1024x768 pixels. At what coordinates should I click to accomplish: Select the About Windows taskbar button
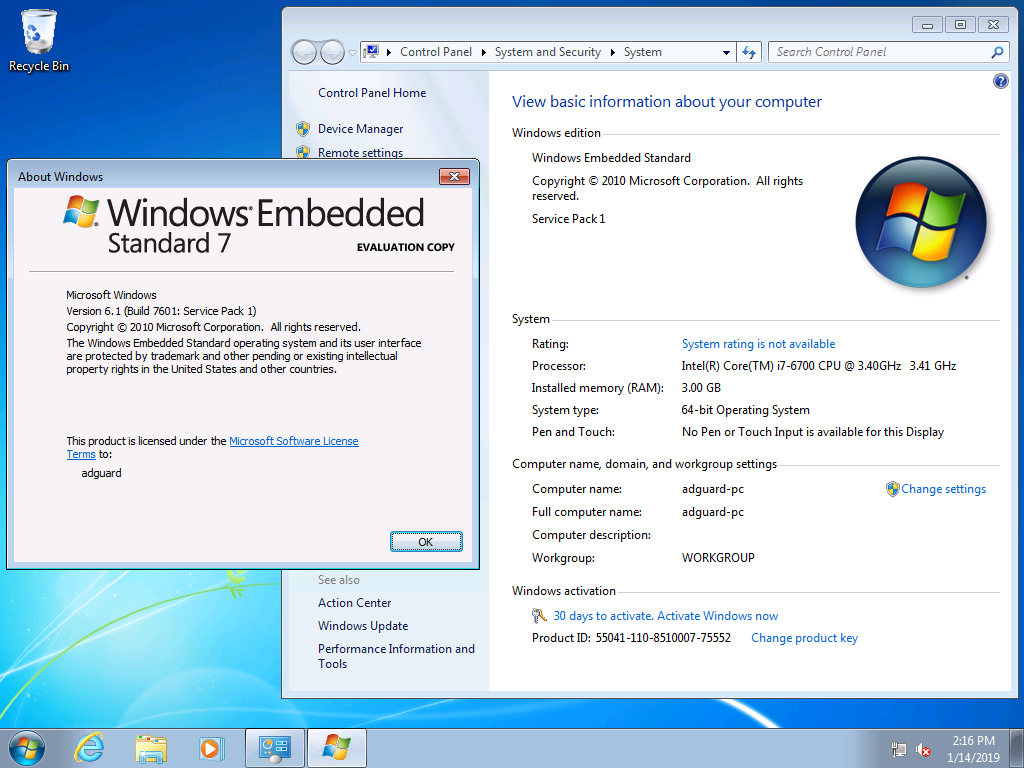pos(336,748)
